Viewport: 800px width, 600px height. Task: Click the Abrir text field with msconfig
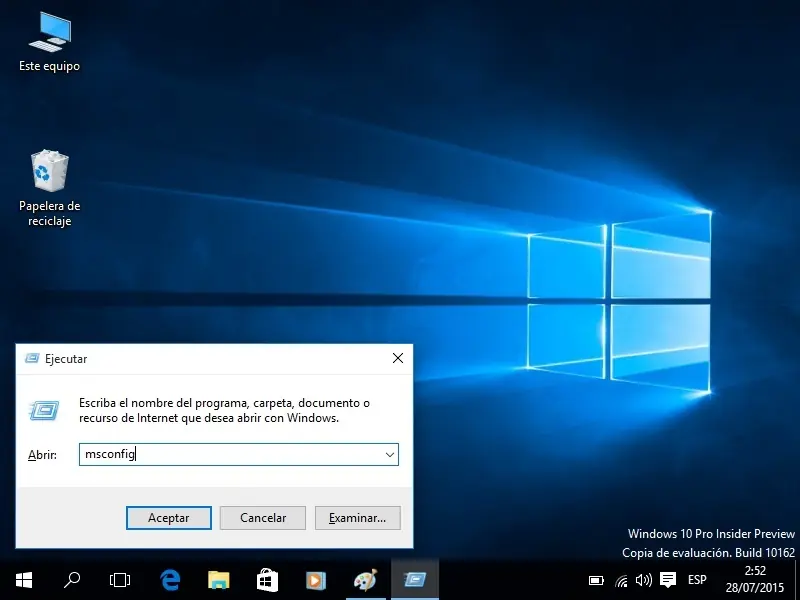239,454
